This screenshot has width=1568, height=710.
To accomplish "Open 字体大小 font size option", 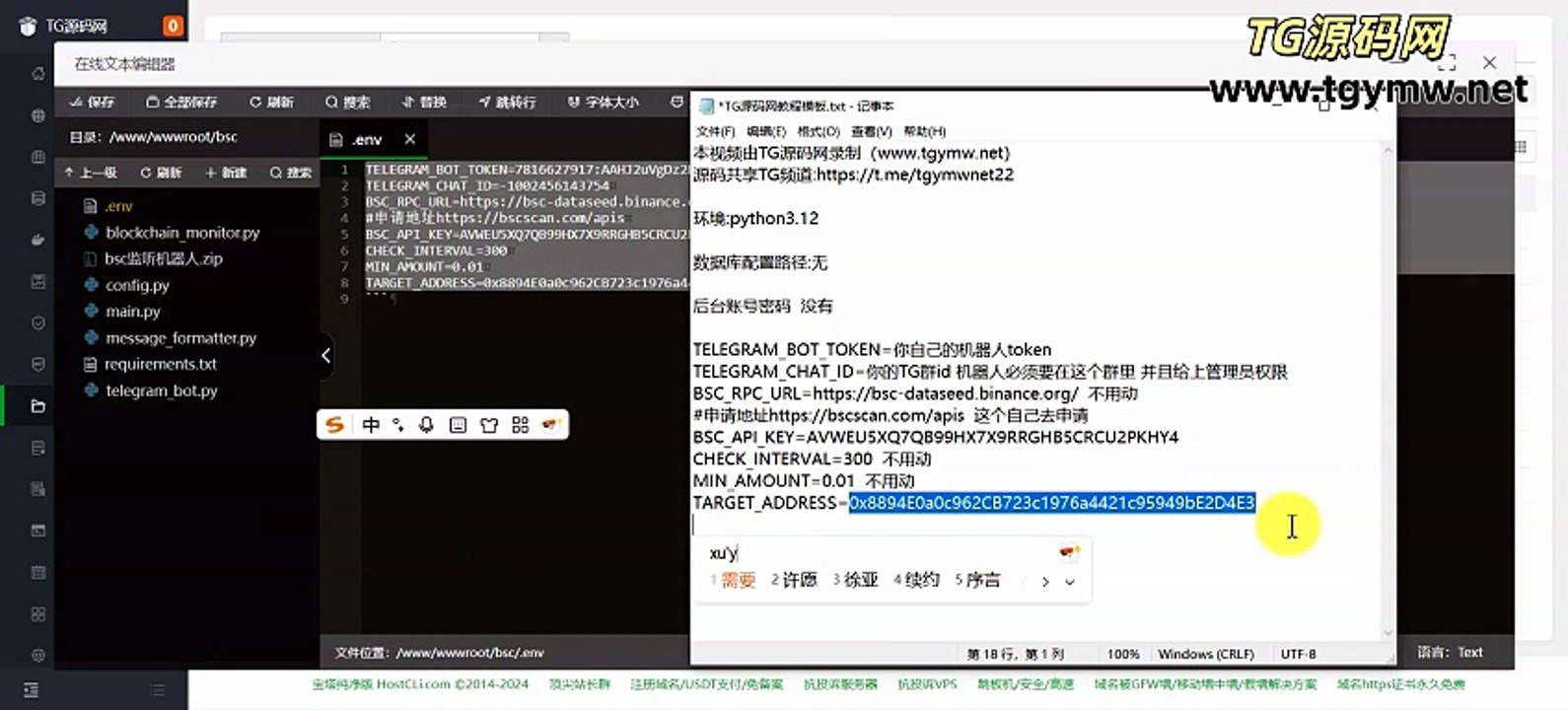I will coord(603,102).
